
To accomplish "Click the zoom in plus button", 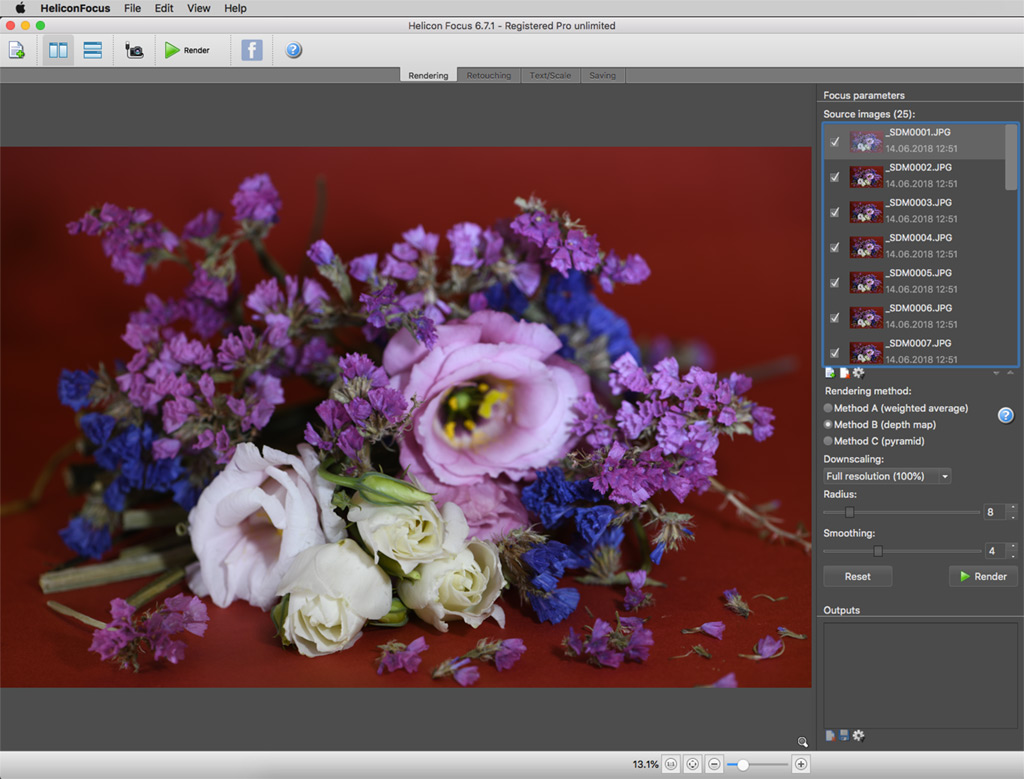I will point(800,764).
